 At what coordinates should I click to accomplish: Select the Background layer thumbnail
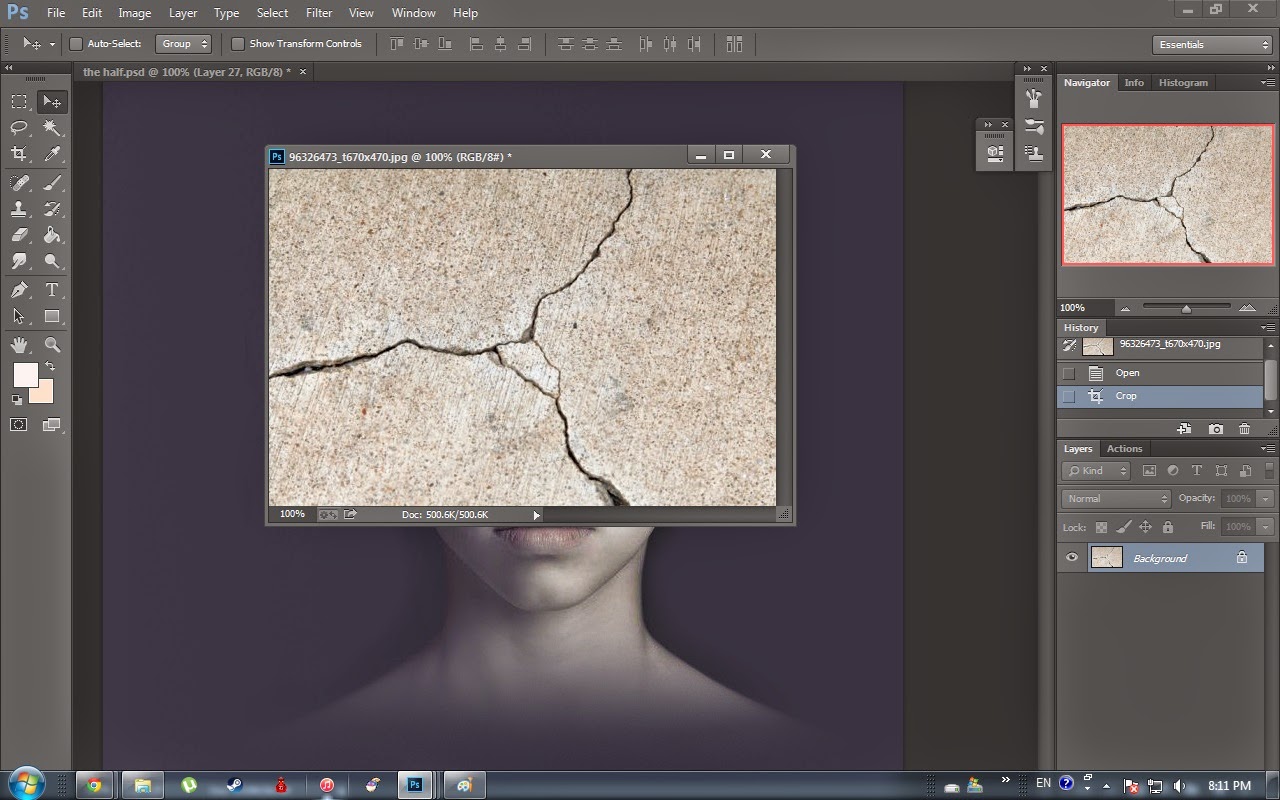pyautogui.click(x=1106, y=558)
